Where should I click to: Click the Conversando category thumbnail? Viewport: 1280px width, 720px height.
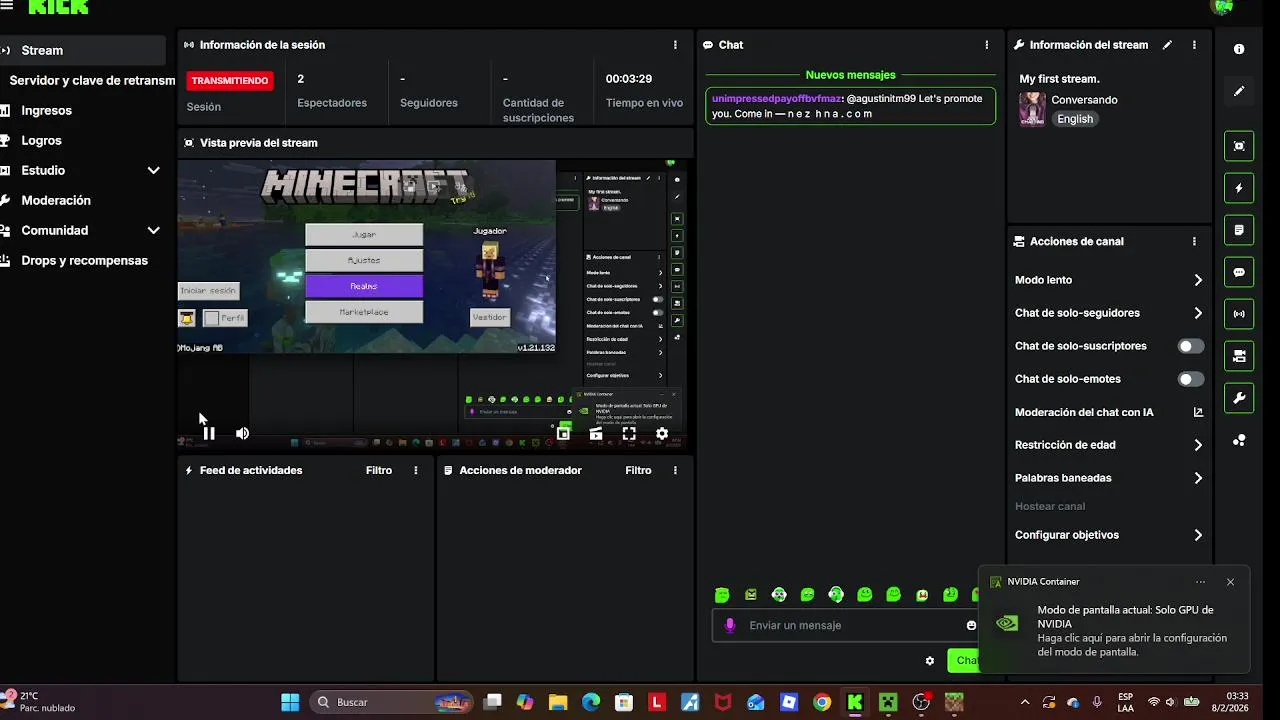tap(1032, 109)
